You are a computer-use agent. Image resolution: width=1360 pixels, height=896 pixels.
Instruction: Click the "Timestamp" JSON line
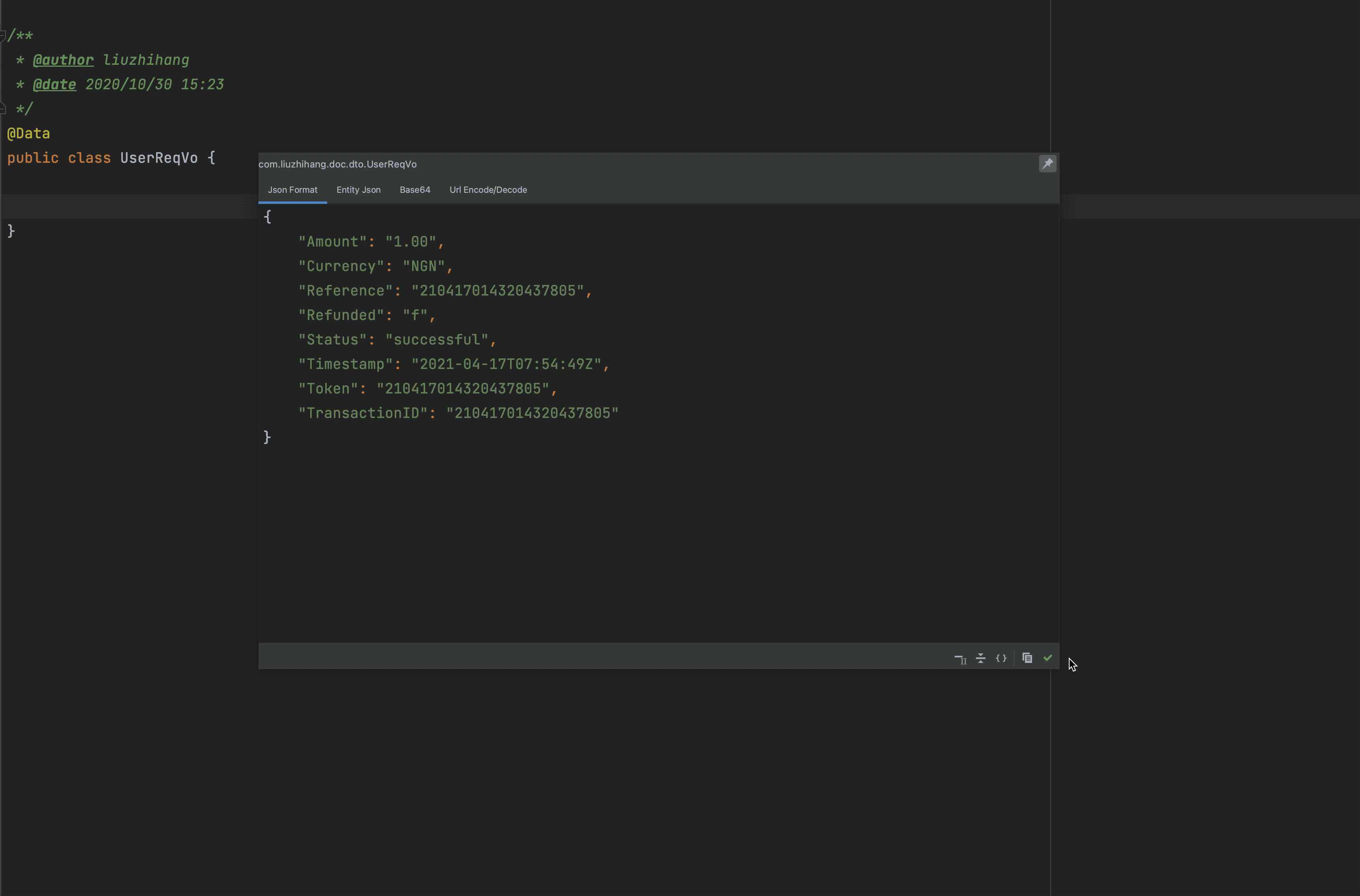tap(454, 365)
